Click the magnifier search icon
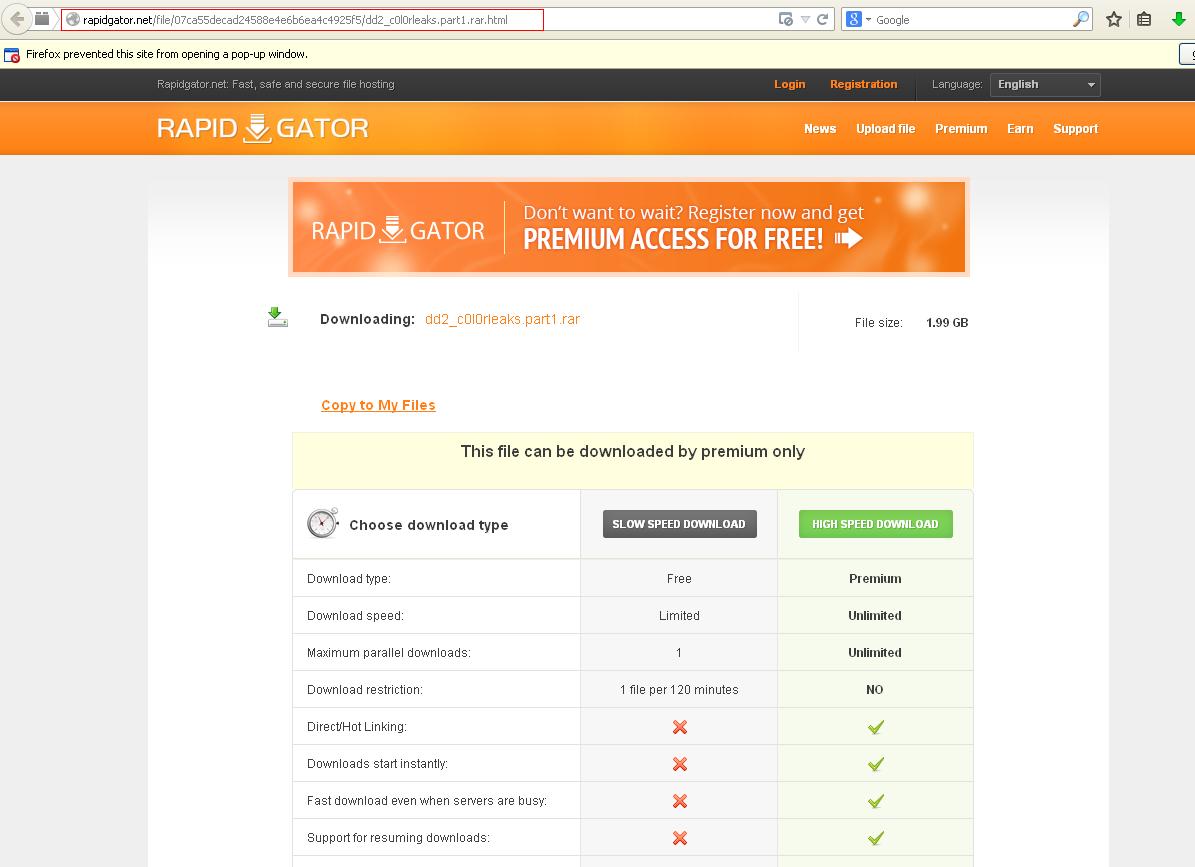1195x867 pixels. click(x=1081, y=20)
